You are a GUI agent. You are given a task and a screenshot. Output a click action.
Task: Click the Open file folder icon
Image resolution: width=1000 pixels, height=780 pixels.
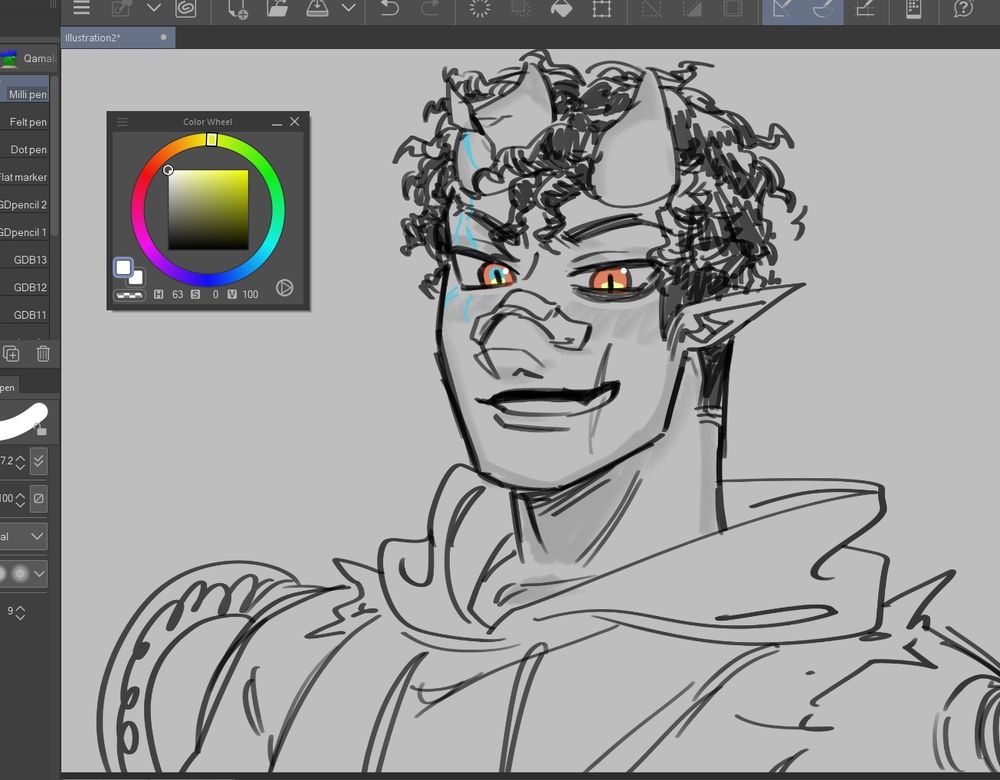pos(277,8)
